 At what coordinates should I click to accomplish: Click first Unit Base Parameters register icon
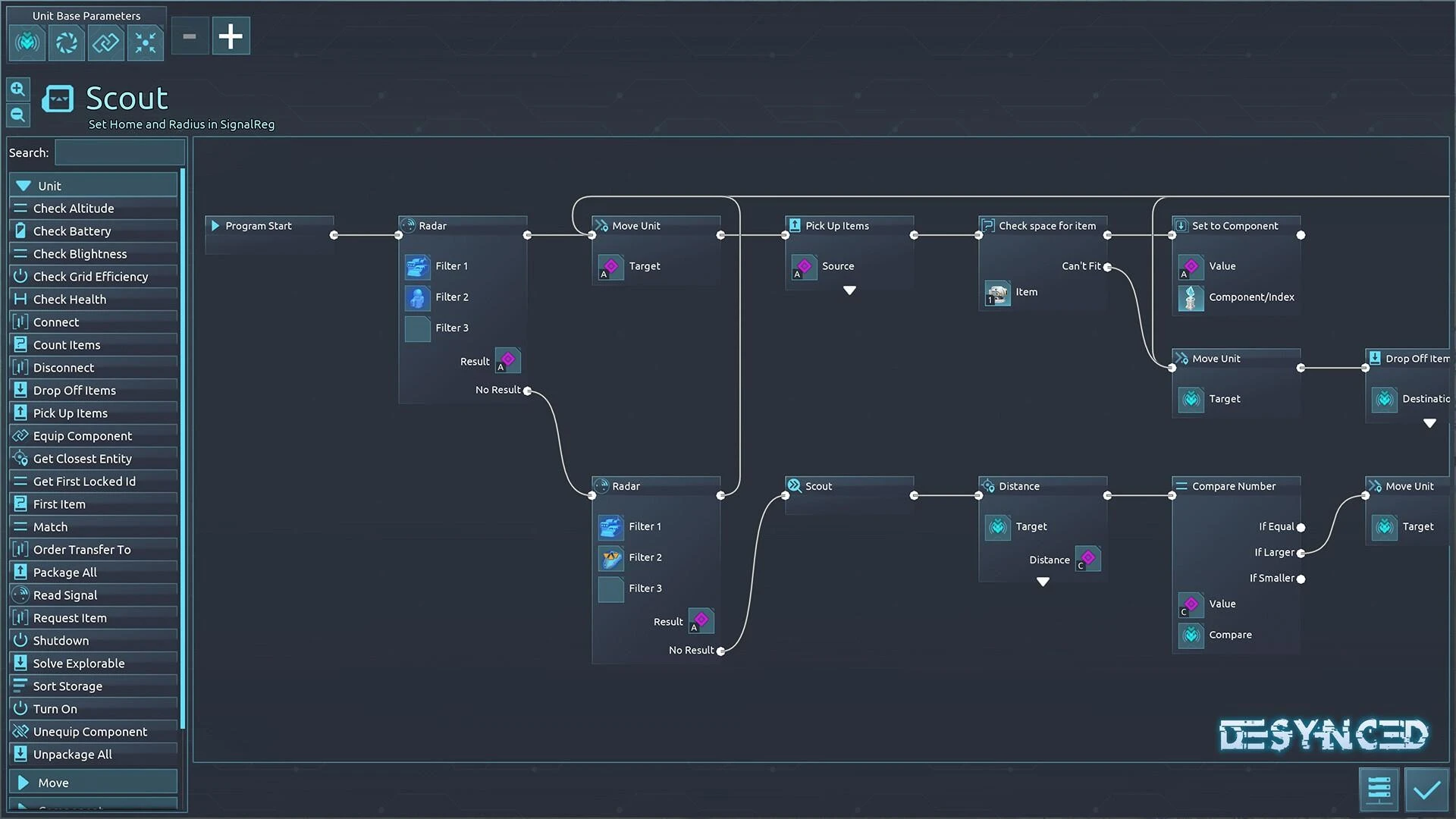pyautogui.click(x=27, y=42)
